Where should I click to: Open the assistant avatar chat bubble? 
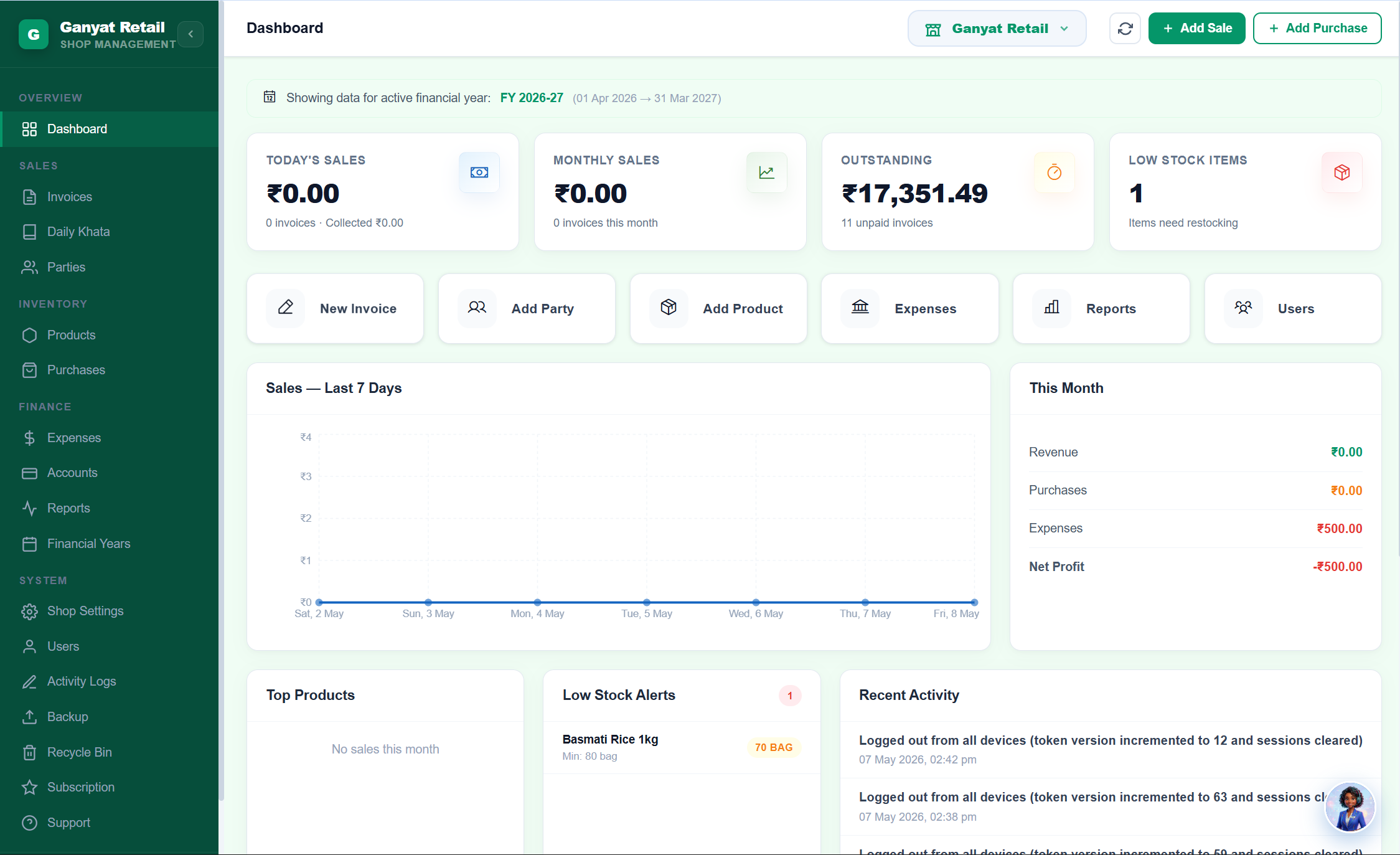click(x=1350, y=808)
